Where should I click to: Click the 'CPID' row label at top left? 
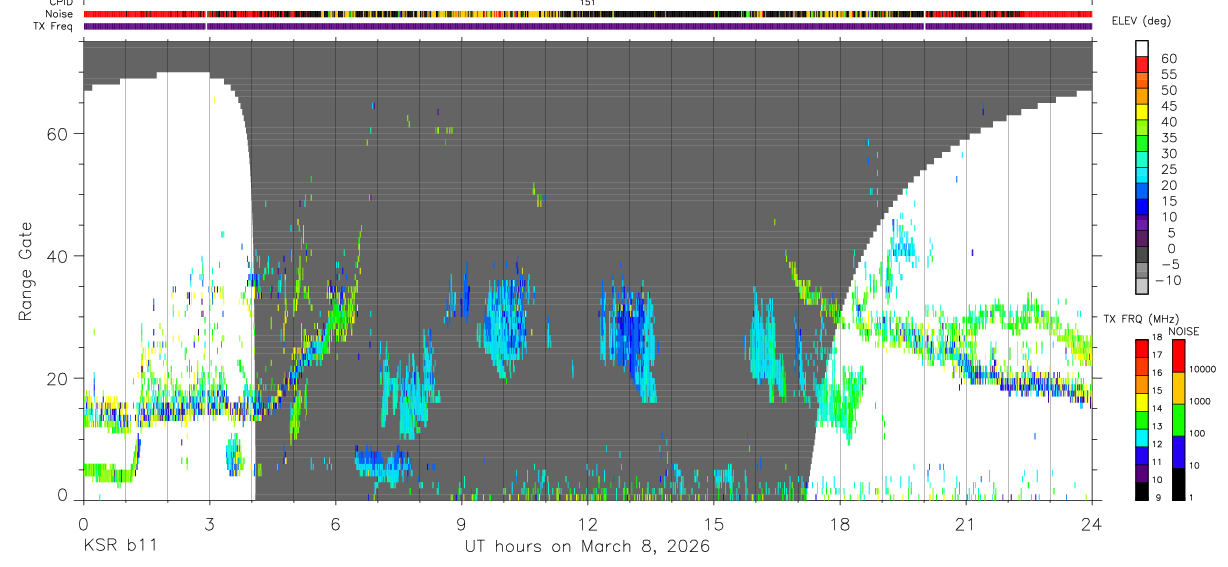[x=61, y=3]
